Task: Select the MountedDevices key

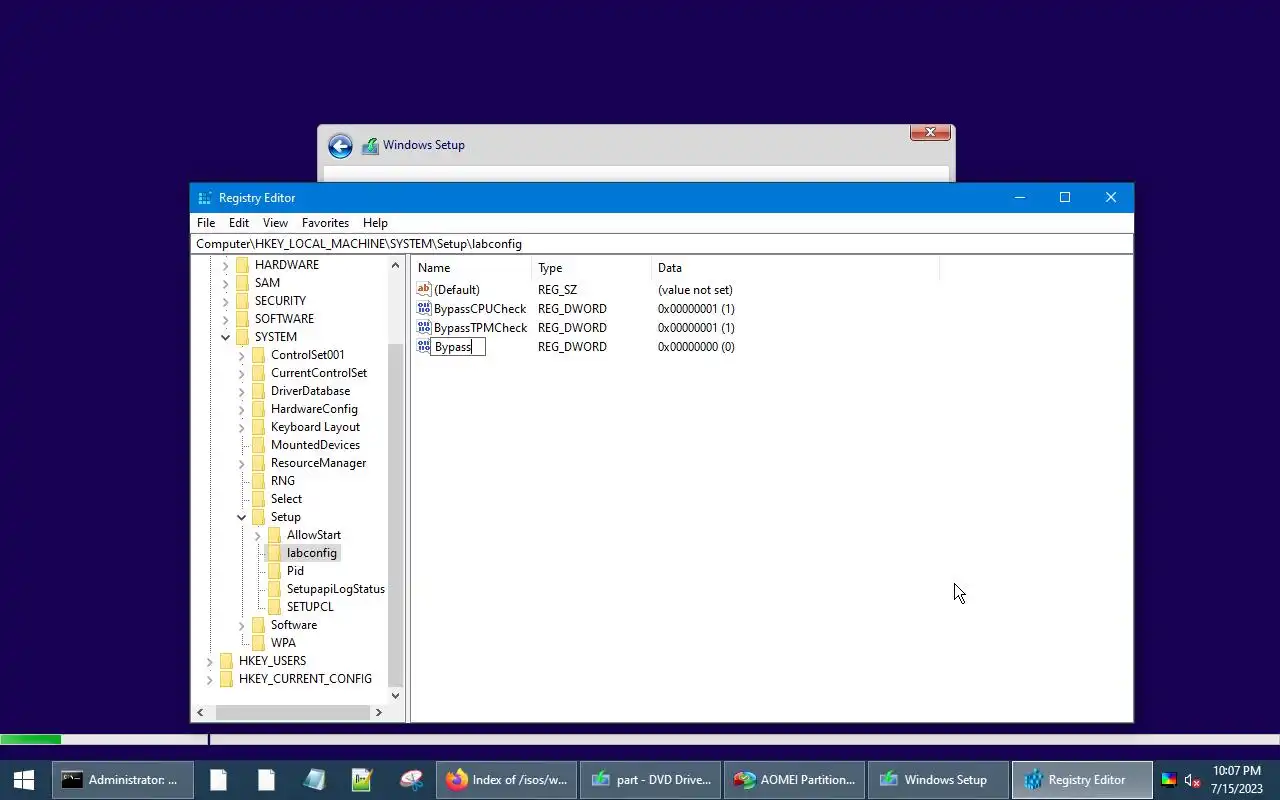Action: tap(315, 445)
